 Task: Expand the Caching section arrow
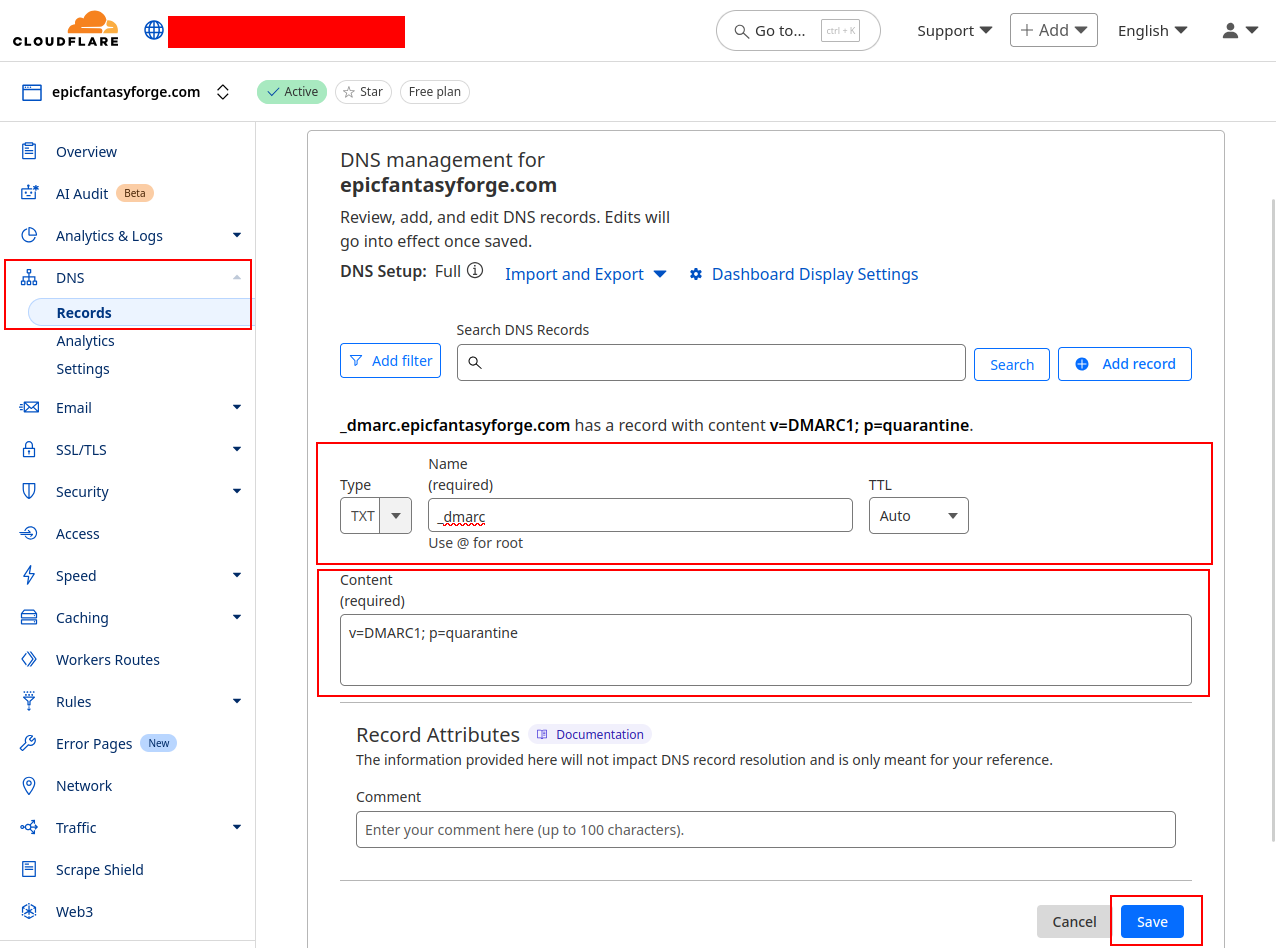(237, 617)
